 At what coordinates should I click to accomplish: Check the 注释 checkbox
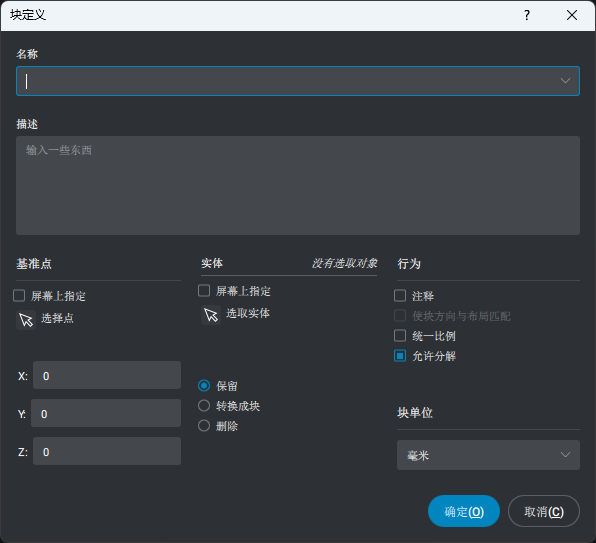[400, 296]
